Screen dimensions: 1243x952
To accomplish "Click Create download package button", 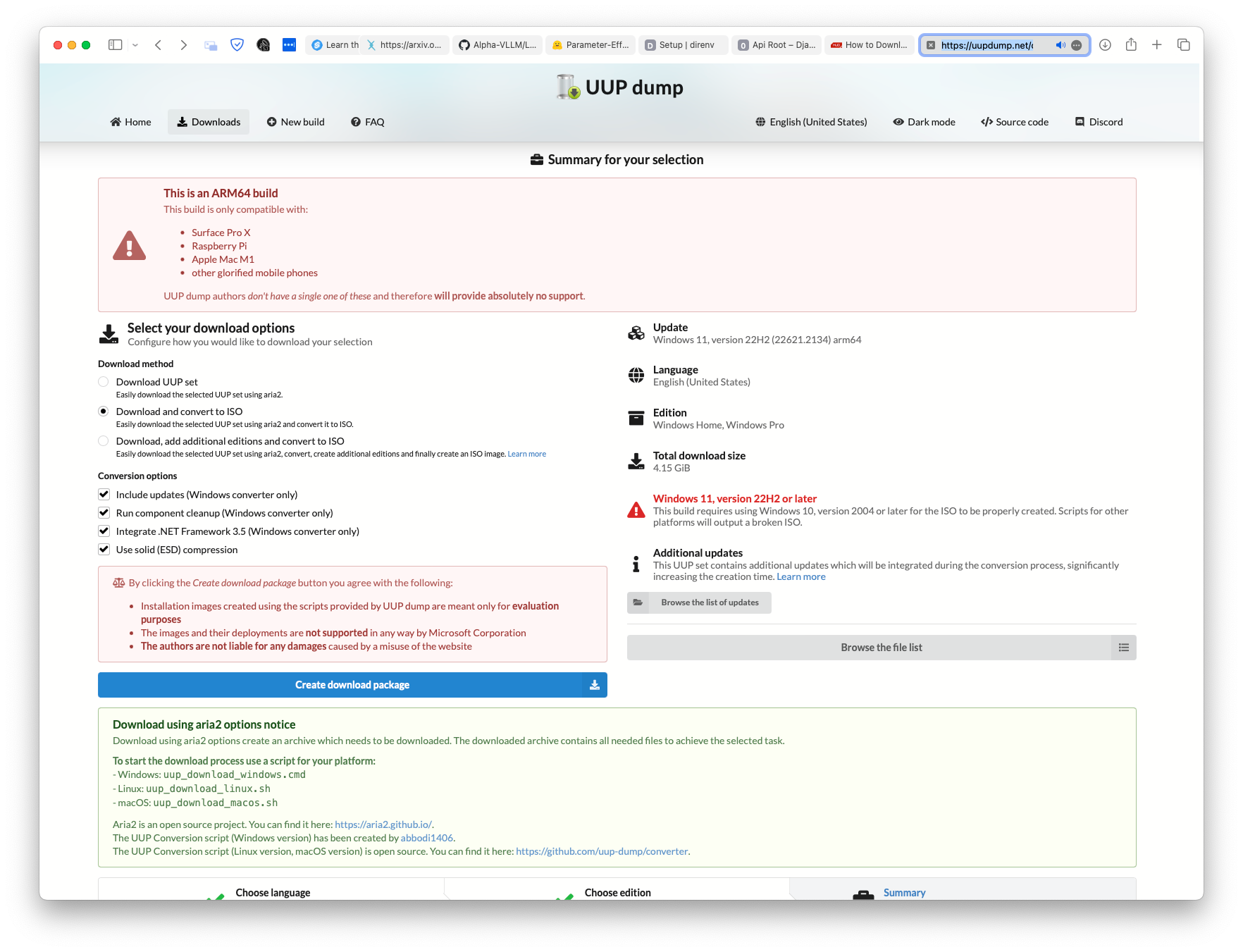I will (x=352, y=685).
